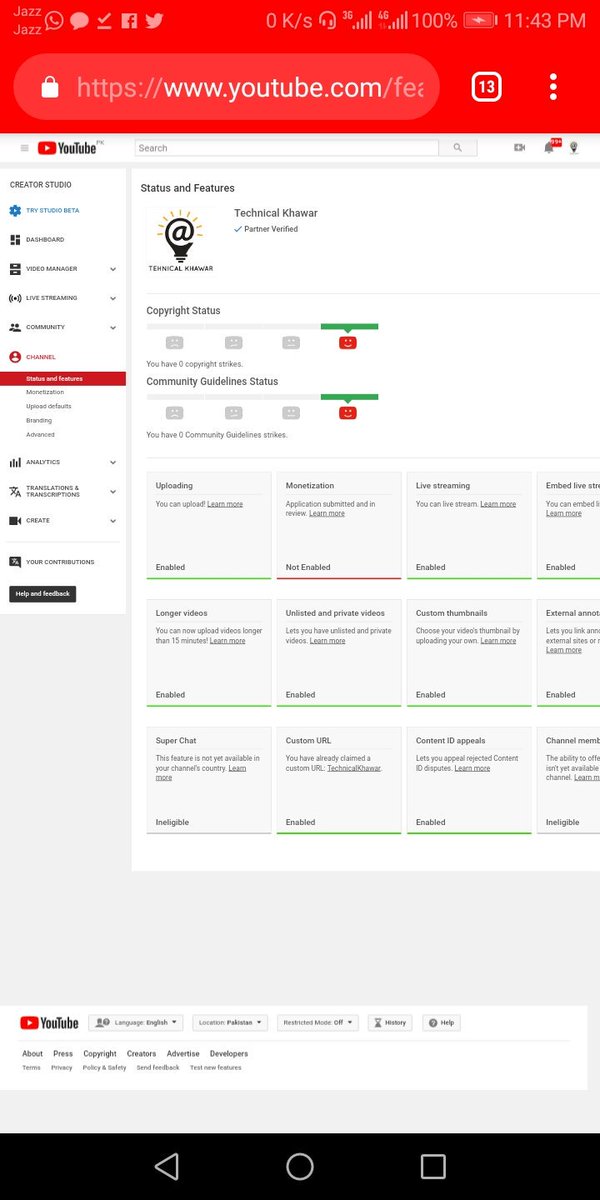The image size is (600, 1200).
Task: Click the Channel person icon
Action: coord(15,357)
